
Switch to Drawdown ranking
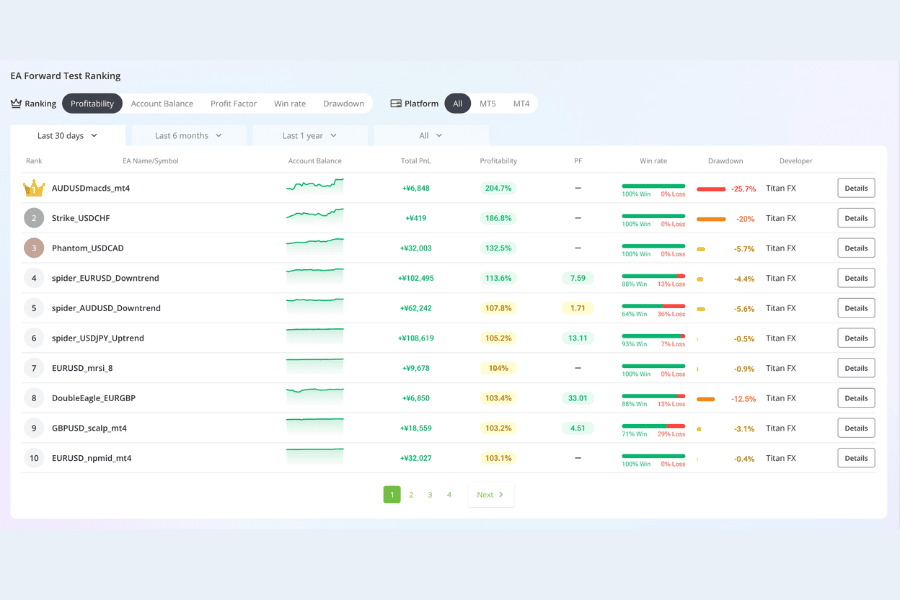(344, 103)
